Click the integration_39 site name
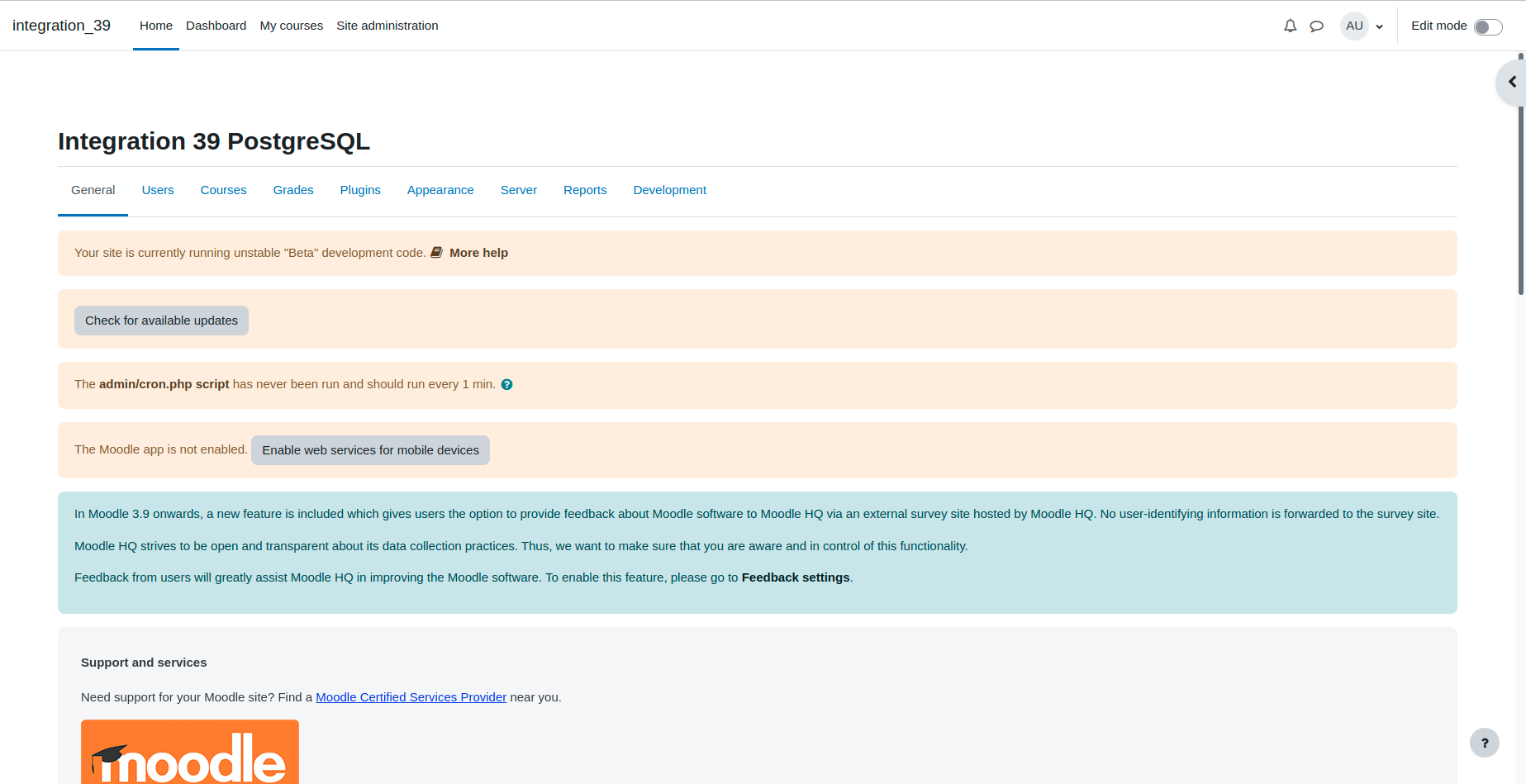This screenshot has height=784, width=1526. (61, 26)
